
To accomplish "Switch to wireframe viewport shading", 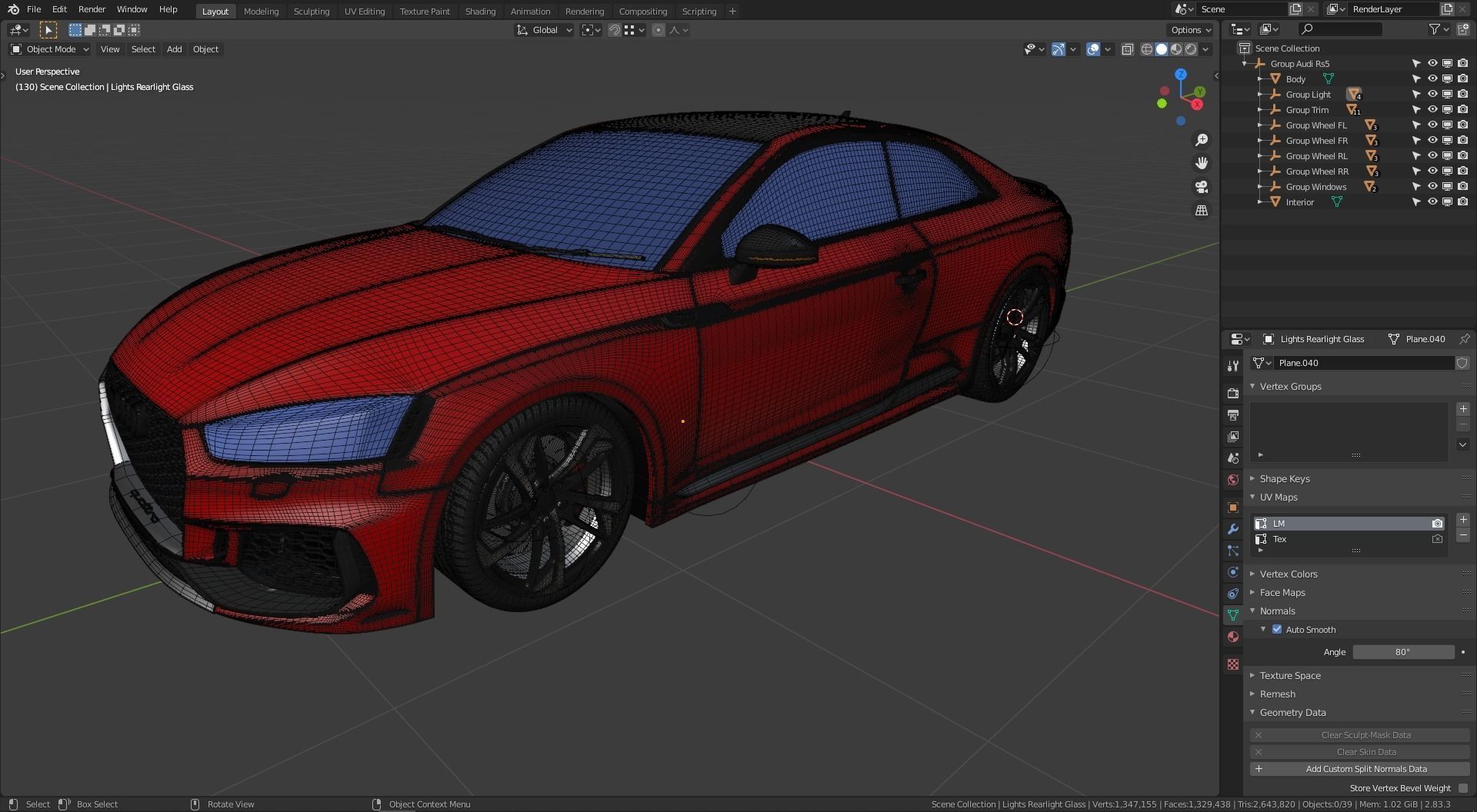I will (1147, 49).
